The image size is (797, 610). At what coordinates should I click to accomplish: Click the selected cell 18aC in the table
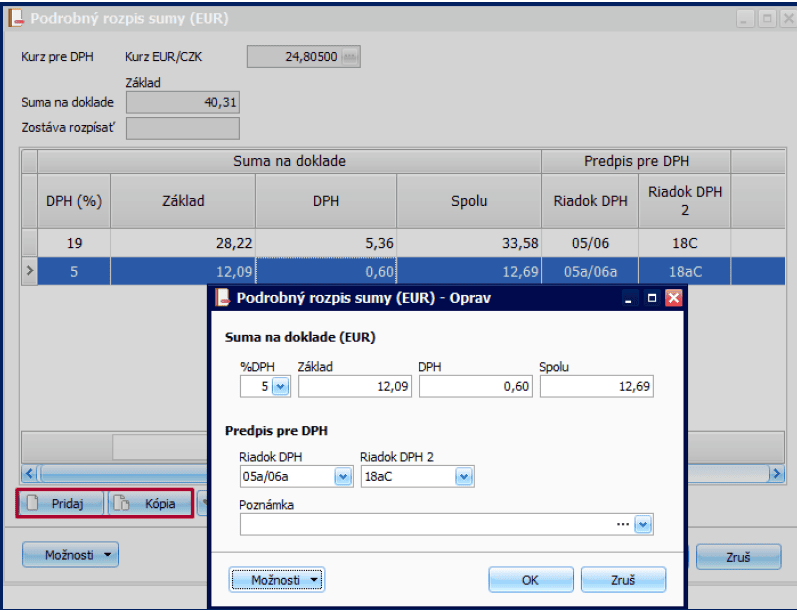coord(685,271)
